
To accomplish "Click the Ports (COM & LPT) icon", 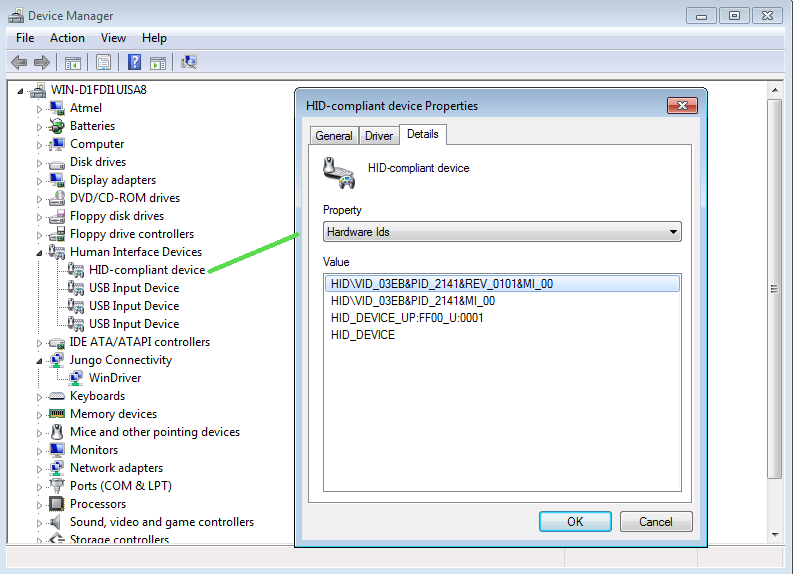I will click(x=57, y=486).
